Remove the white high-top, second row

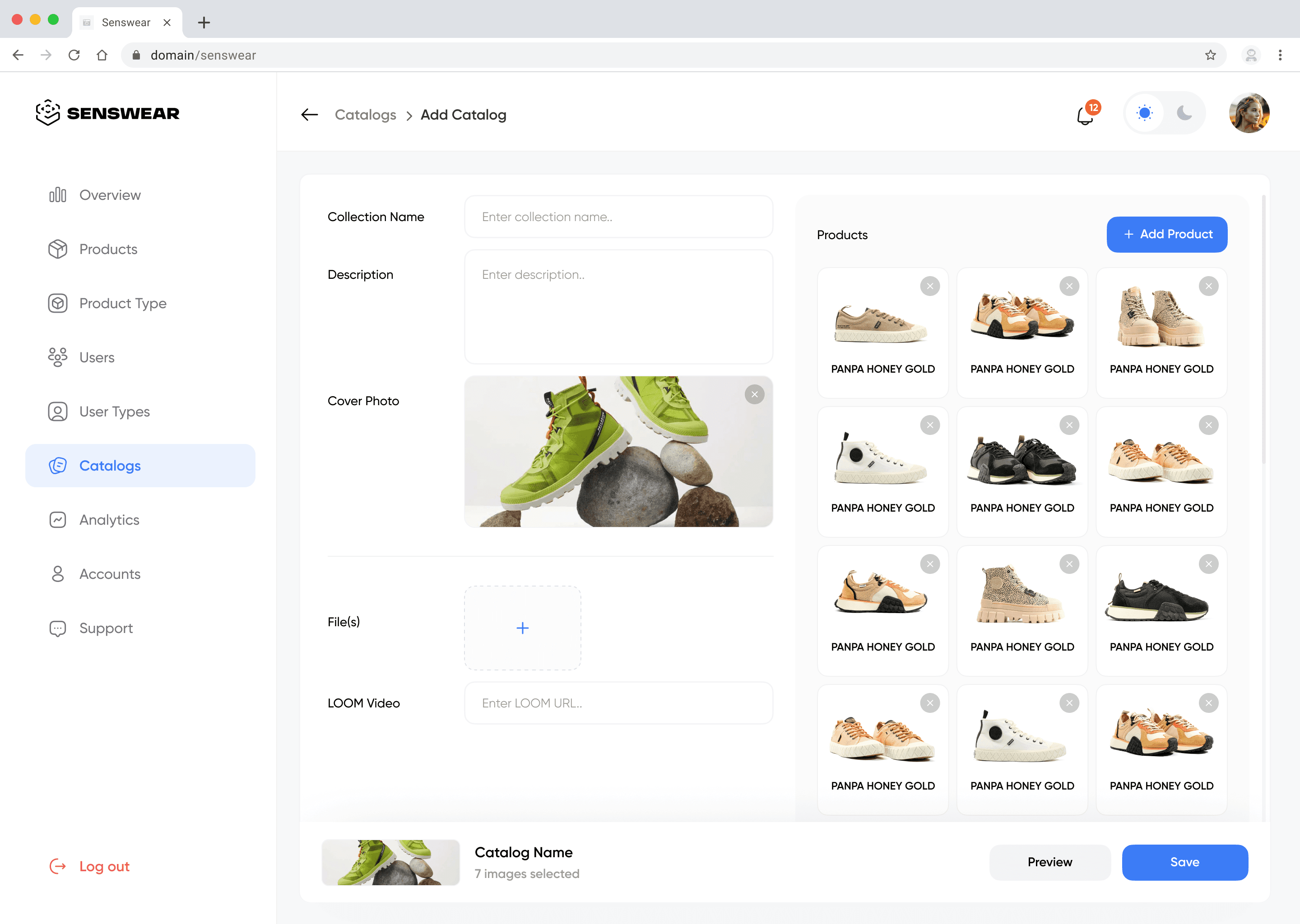(x=930, y=425)
